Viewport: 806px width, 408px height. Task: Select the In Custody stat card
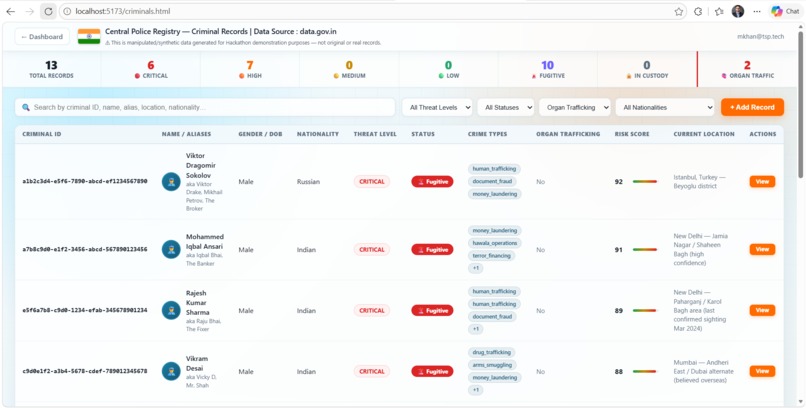pyautogui.click(x=647, y=69)
